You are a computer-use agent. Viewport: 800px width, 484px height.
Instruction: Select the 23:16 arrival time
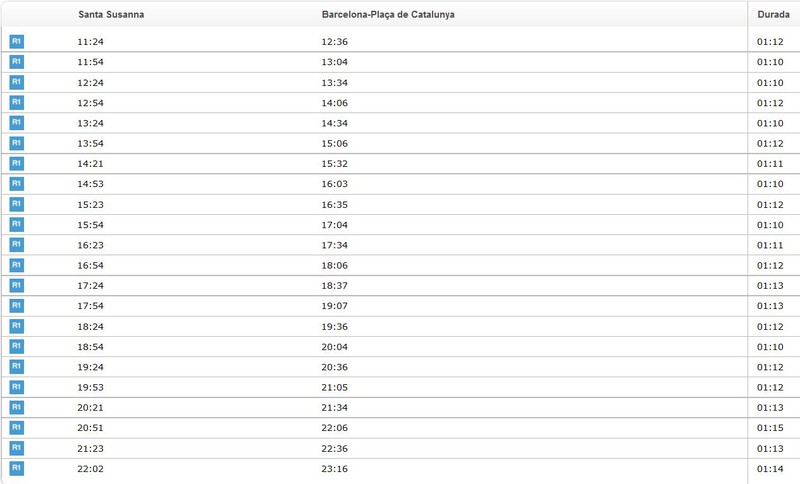[334, 469]
